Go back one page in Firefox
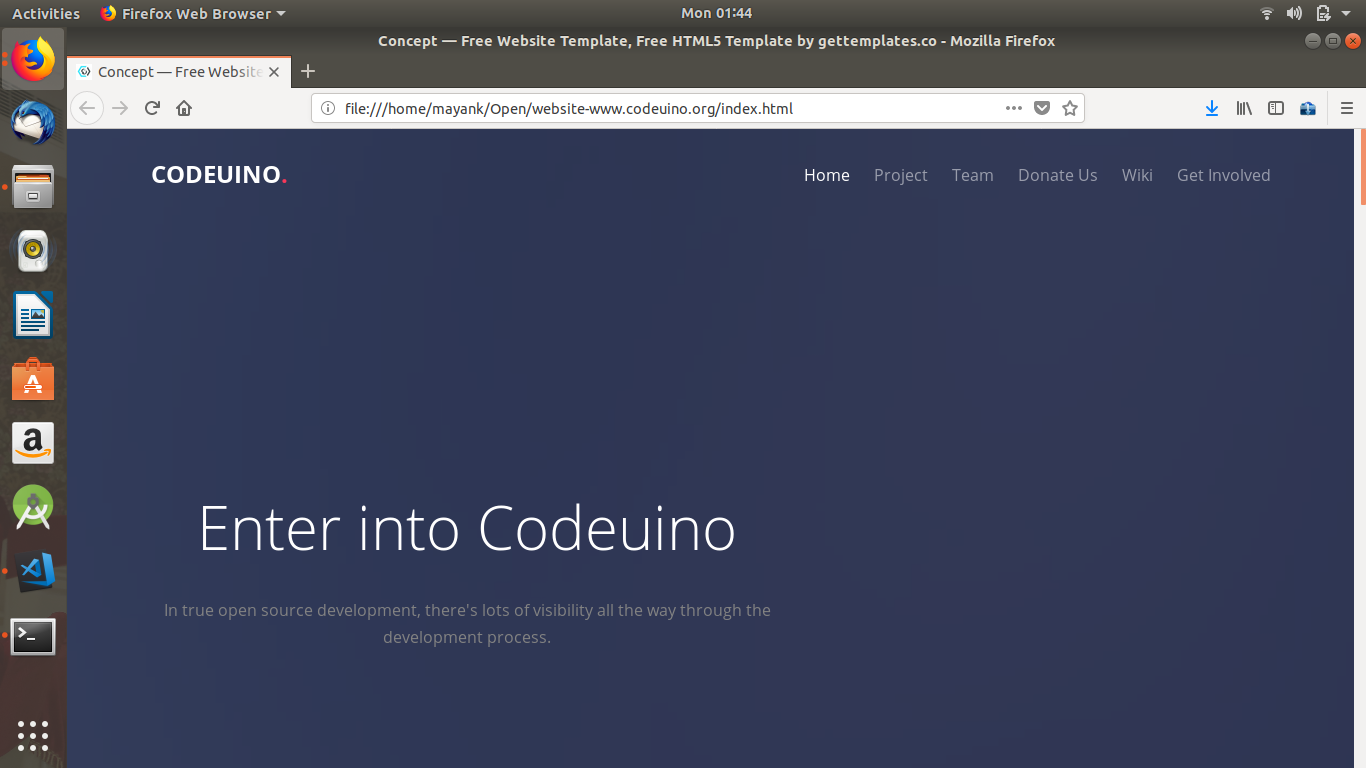 pos(87,108)
